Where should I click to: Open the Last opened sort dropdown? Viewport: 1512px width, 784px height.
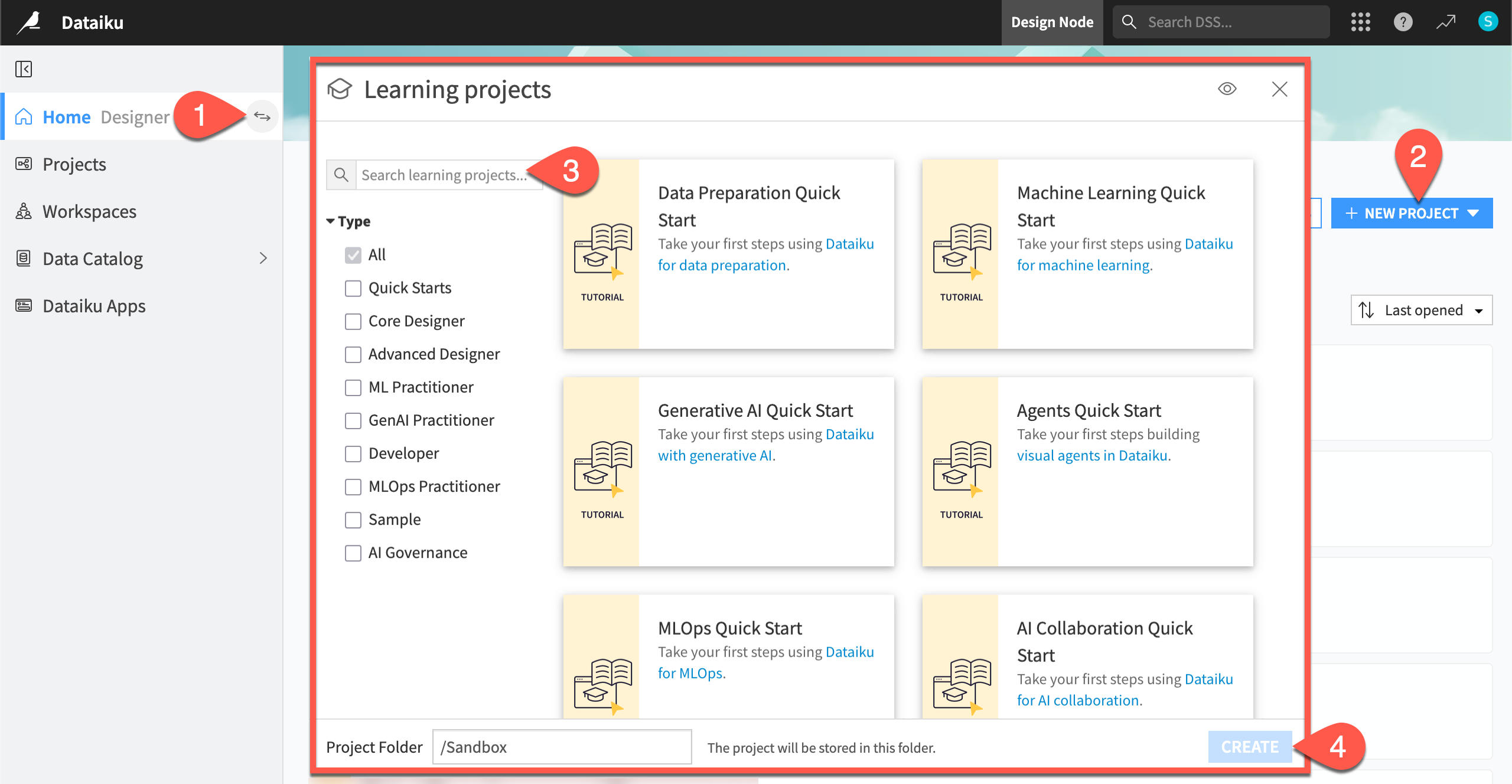1422,310
